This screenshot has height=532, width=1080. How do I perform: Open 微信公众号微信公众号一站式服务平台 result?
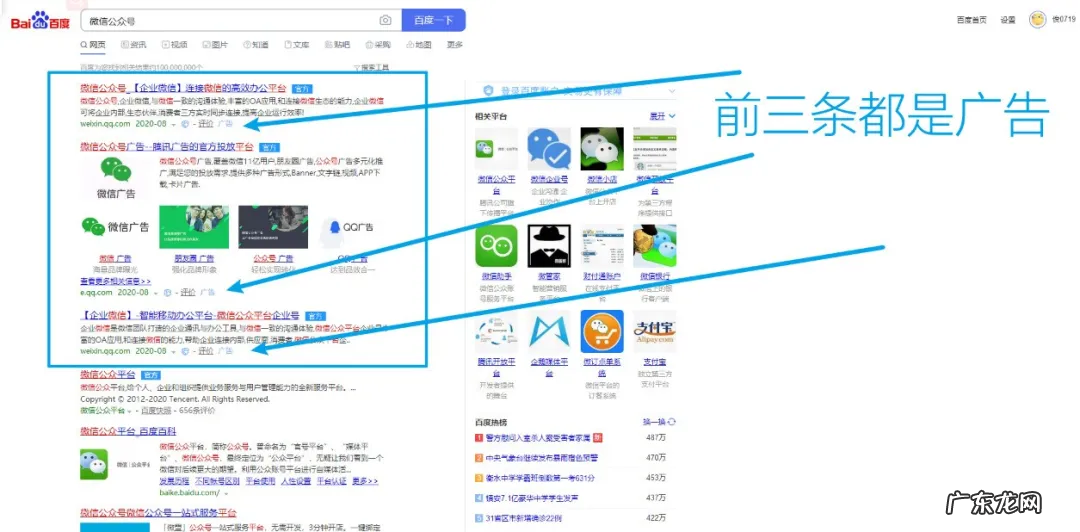click(x=158, y=513)
